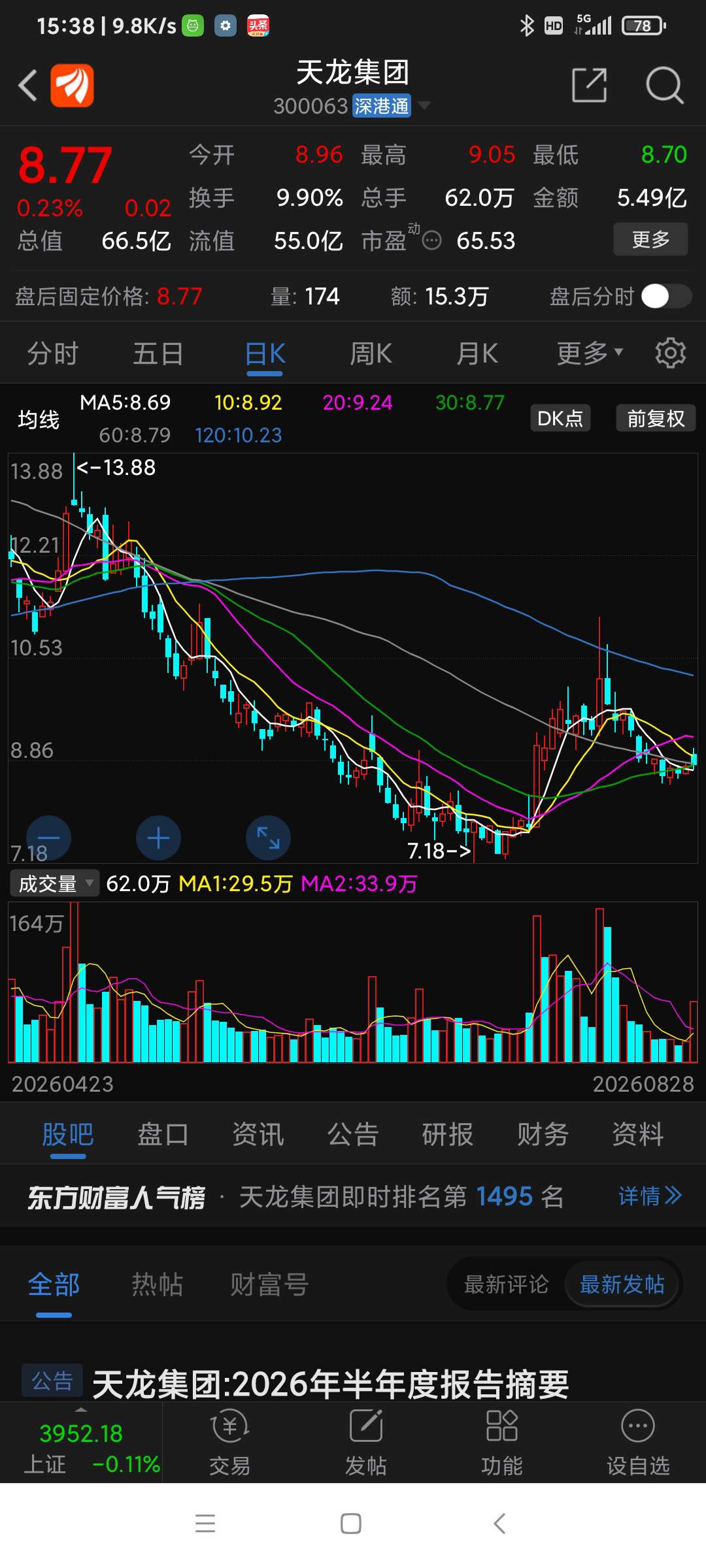Switch to 公告 tab

coord(353,1134)
